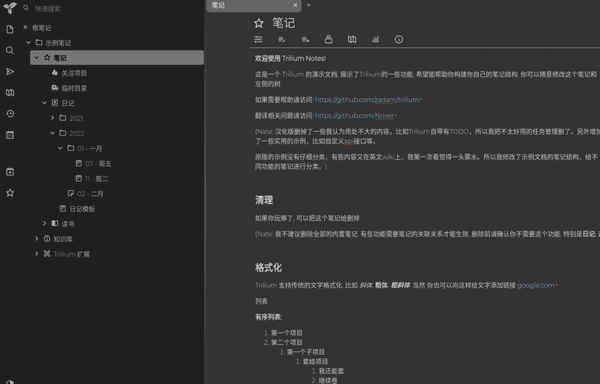Open the note info circle icon
600x384 pixels.
coord(399,39)
